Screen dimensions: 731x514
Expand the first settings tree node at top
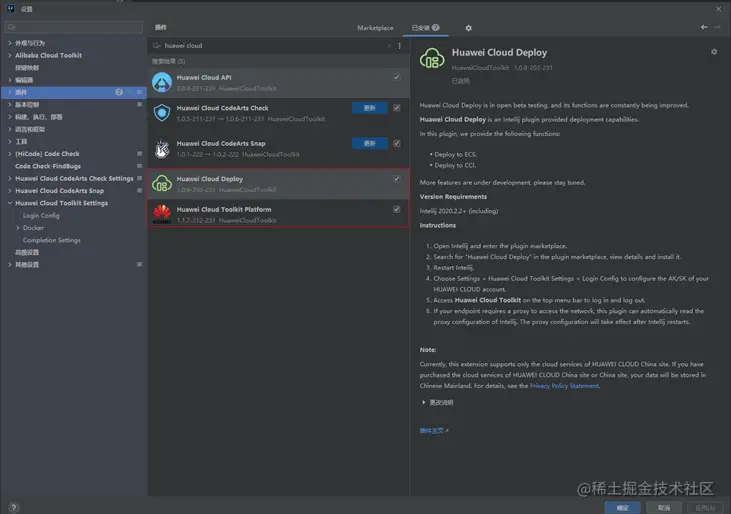10,43
